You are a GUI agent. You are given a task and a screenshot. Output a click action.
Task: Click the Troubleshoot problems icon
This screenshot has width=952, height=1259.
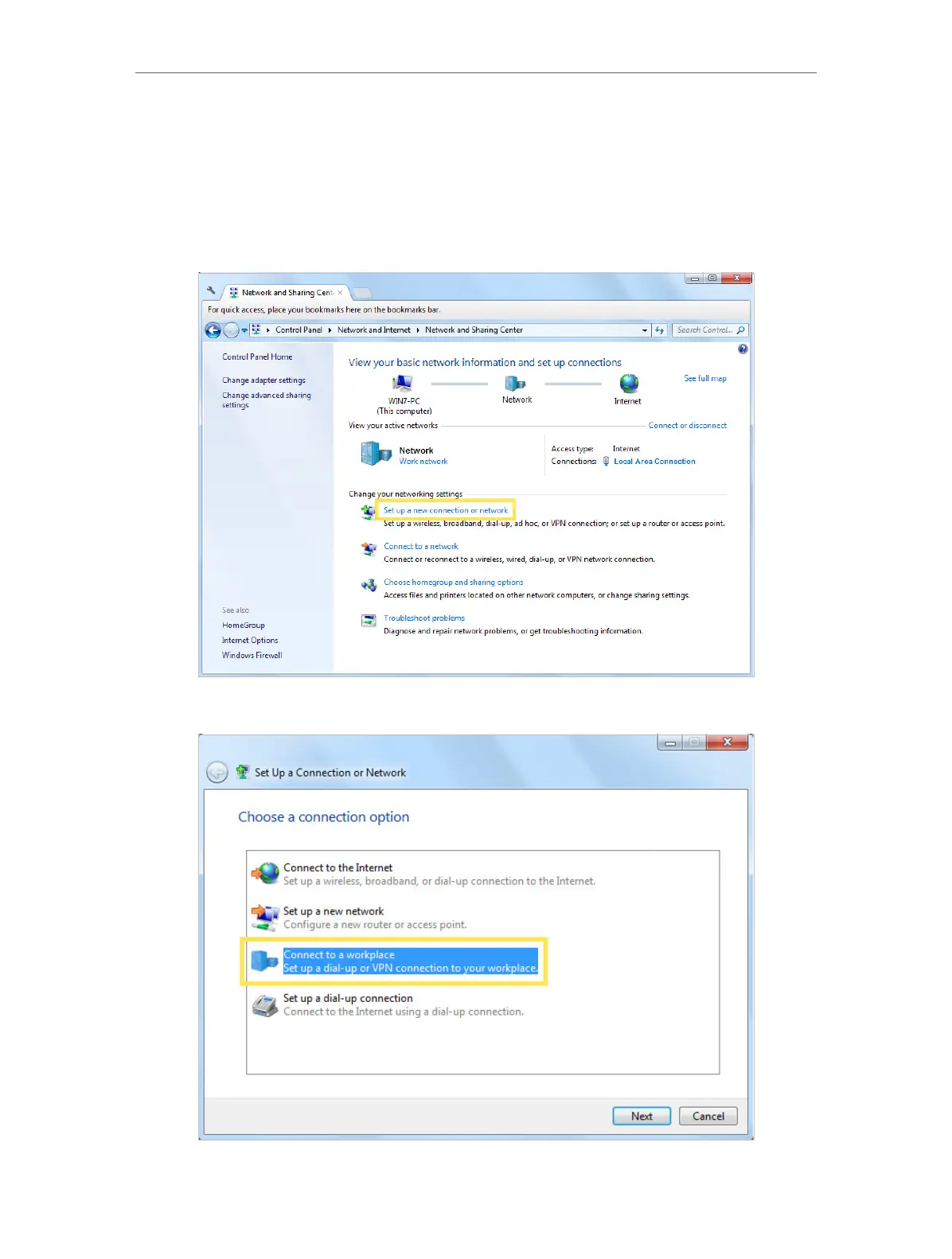pyautogui.click(x=369, y=621)
